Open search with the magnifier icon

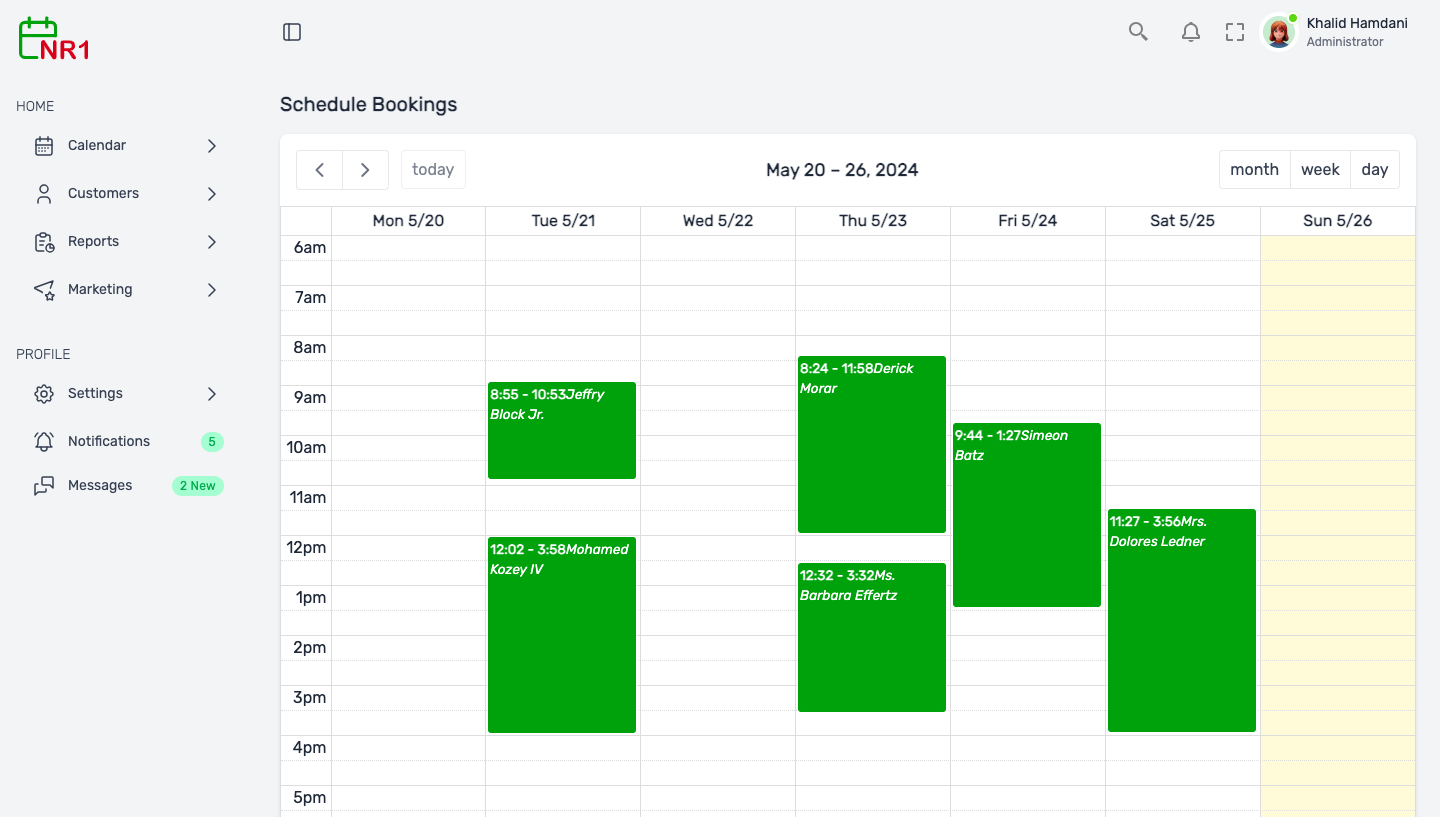pyautogui.click(x=1138, y=32)
